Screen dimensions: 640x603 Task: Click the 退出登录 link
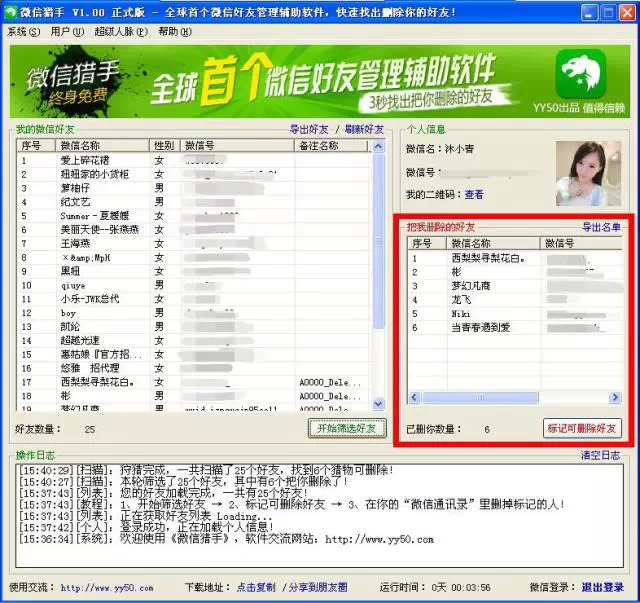603,587
